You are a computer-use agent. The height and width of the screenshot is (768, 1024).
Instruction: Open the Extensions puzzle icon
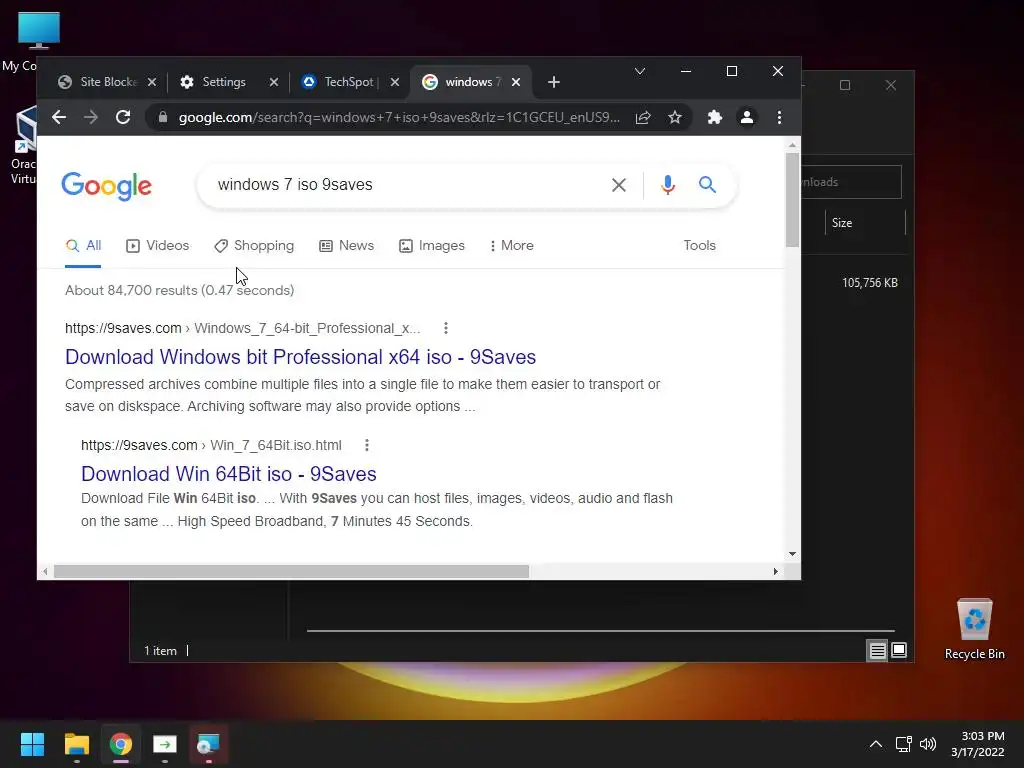click(715, 118)
